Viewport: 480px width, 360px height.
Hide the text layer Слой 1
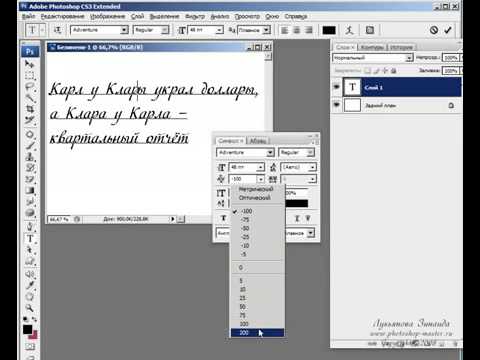pyautogui.click(x=337, y=87)
